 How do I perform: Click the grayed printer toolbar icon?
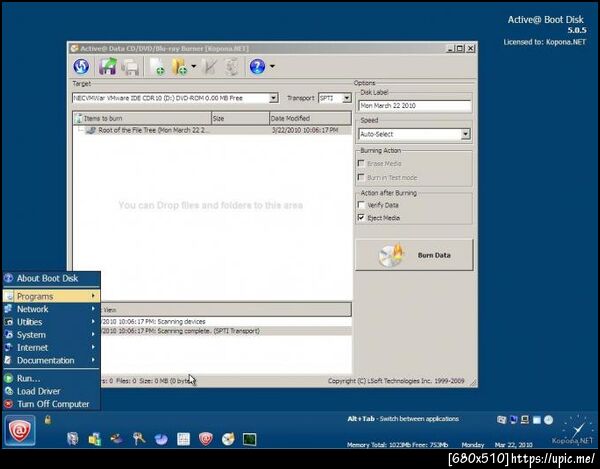pos(130,67)
